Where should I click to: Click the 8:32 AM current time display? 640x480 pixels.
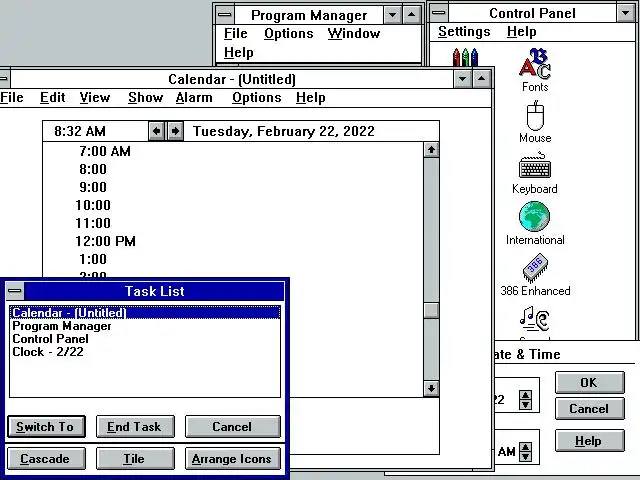tap(80, 131)
